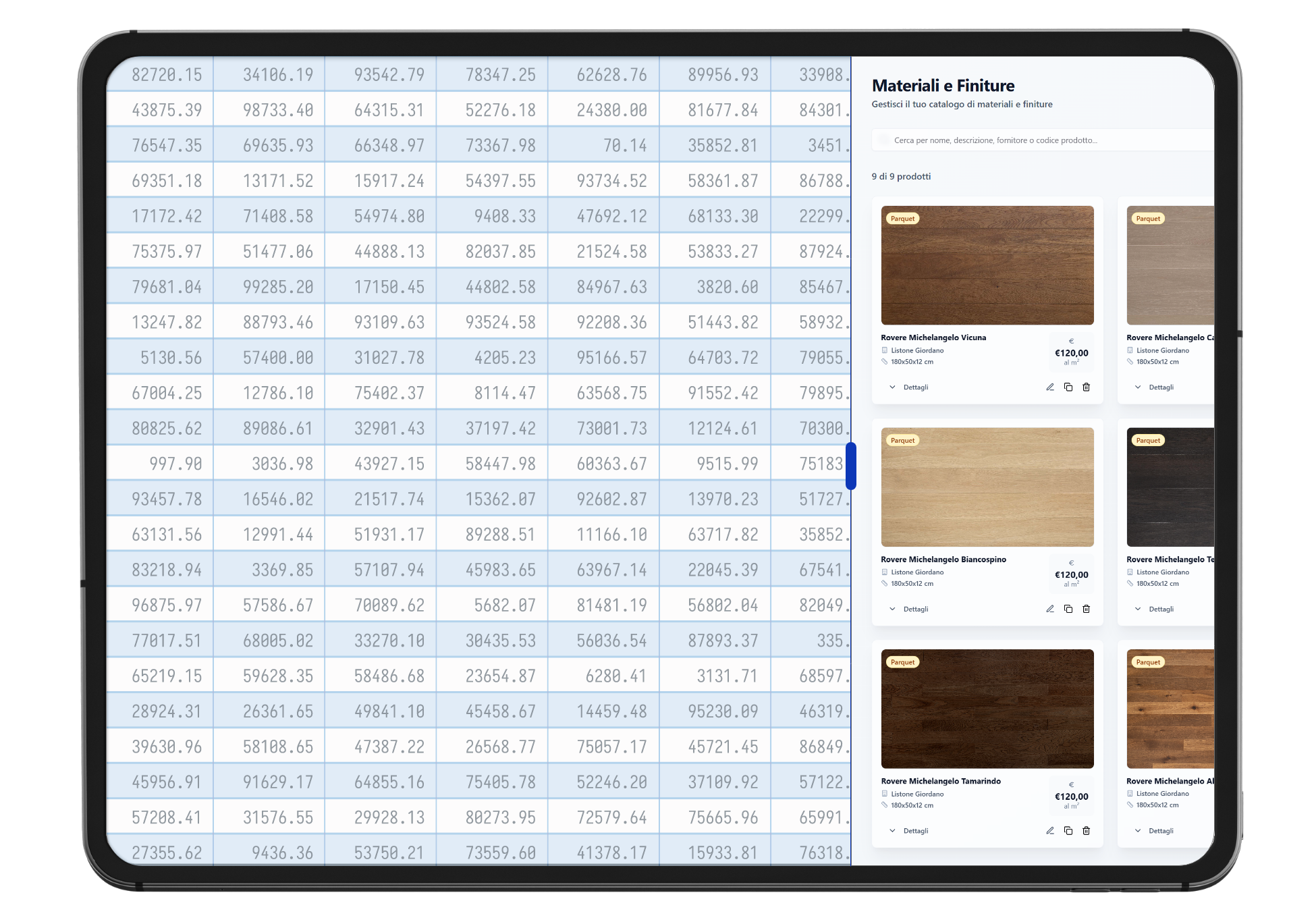Open the Biancospino light wood thumbnail
This screenshot has height=922, width=1316.
click(987, 487)
